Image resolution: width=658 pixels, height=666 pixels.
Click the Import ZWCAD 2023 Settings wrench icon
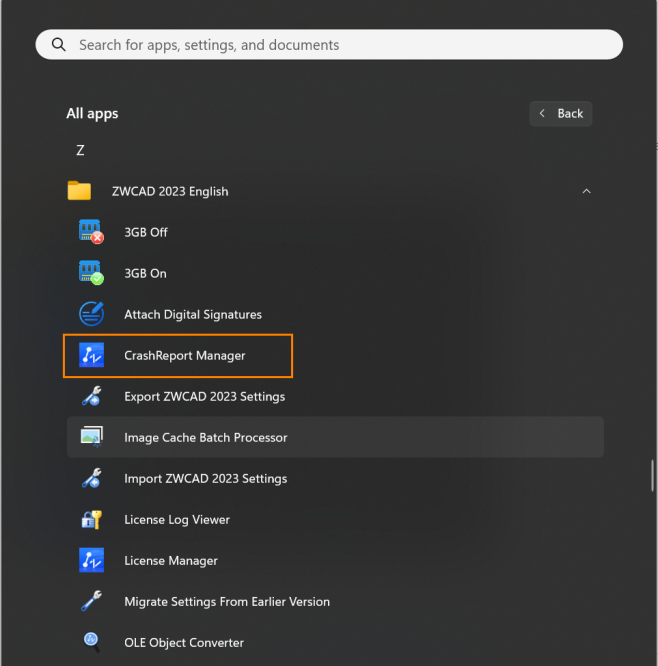click(x=91, y=478)
